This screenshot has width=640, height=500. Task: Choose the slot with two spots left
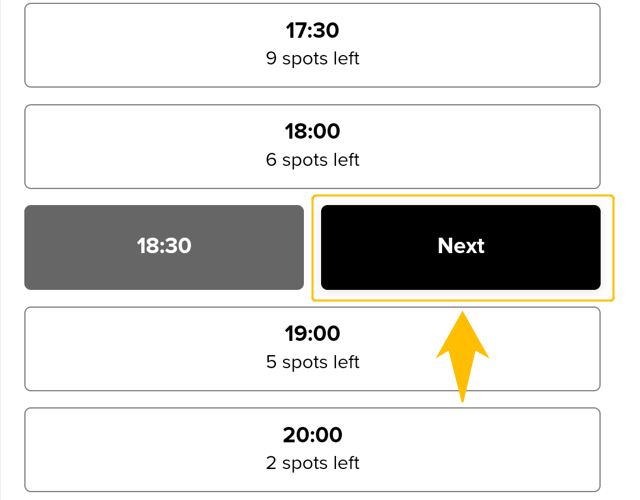(312, 450)
